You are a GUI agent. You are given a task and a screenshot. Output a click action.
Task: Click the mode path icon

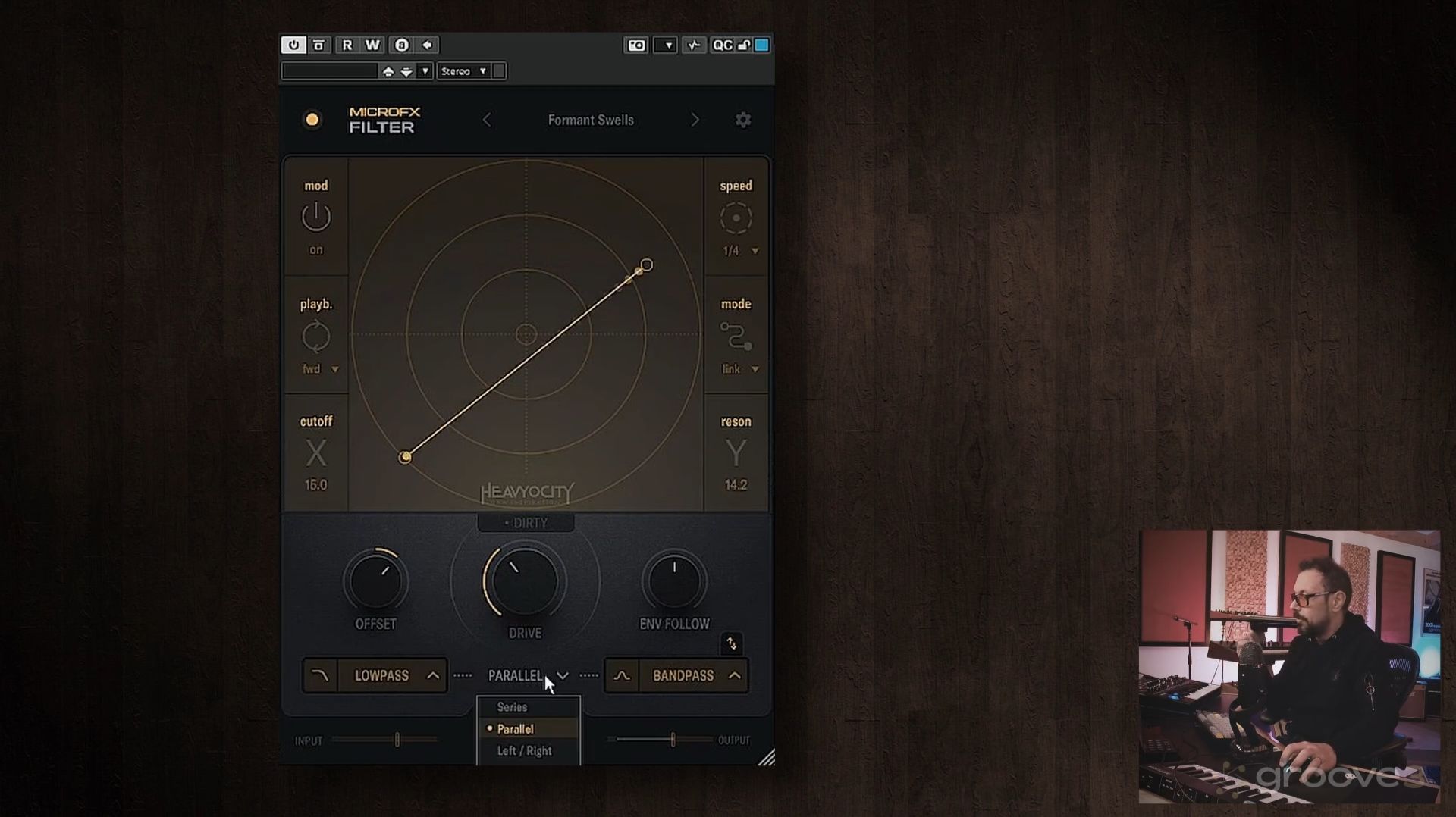[x=736, y=337]
